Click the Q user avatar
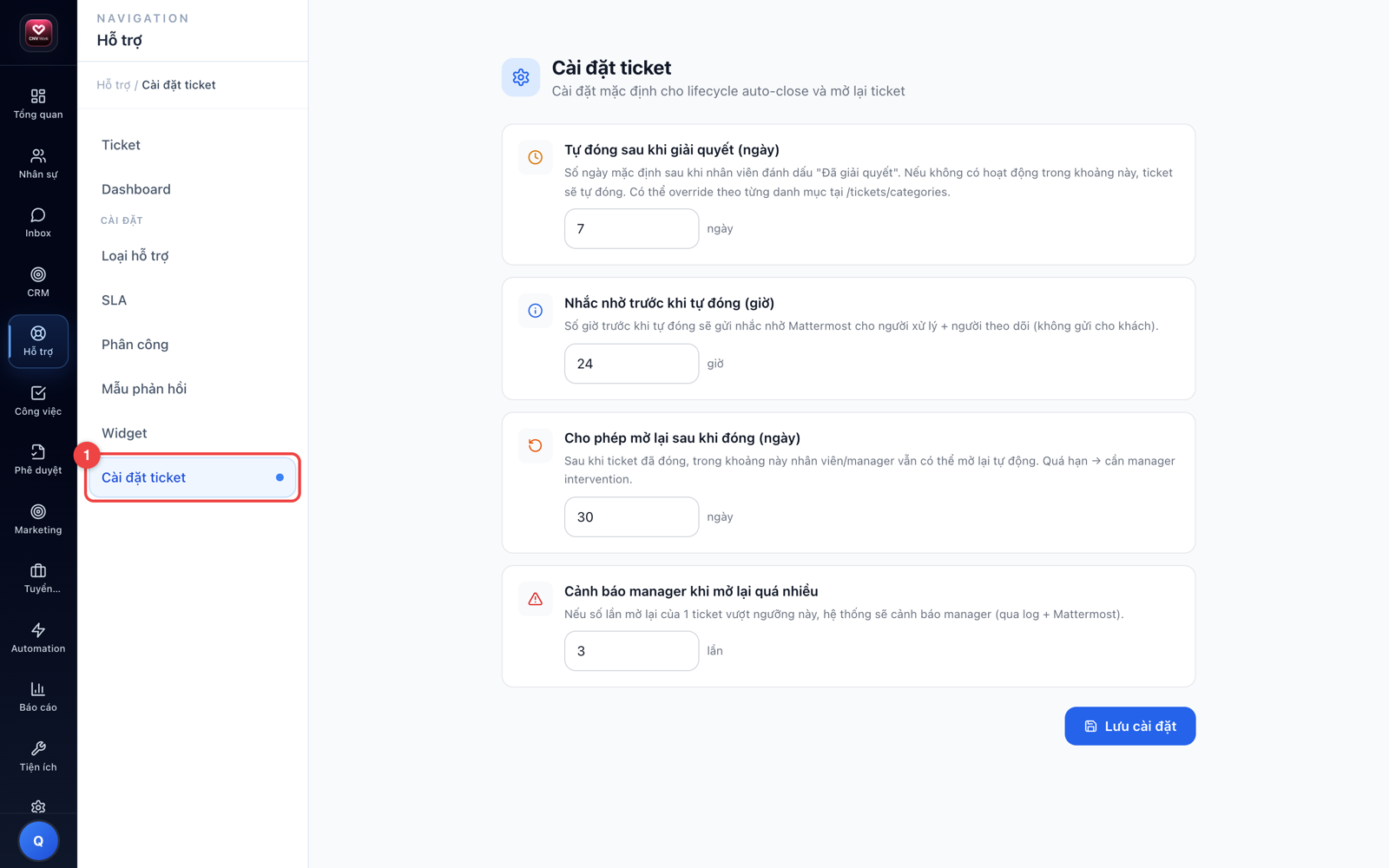The height and width of the screenshot is (868, 1389). click(38, 841)
